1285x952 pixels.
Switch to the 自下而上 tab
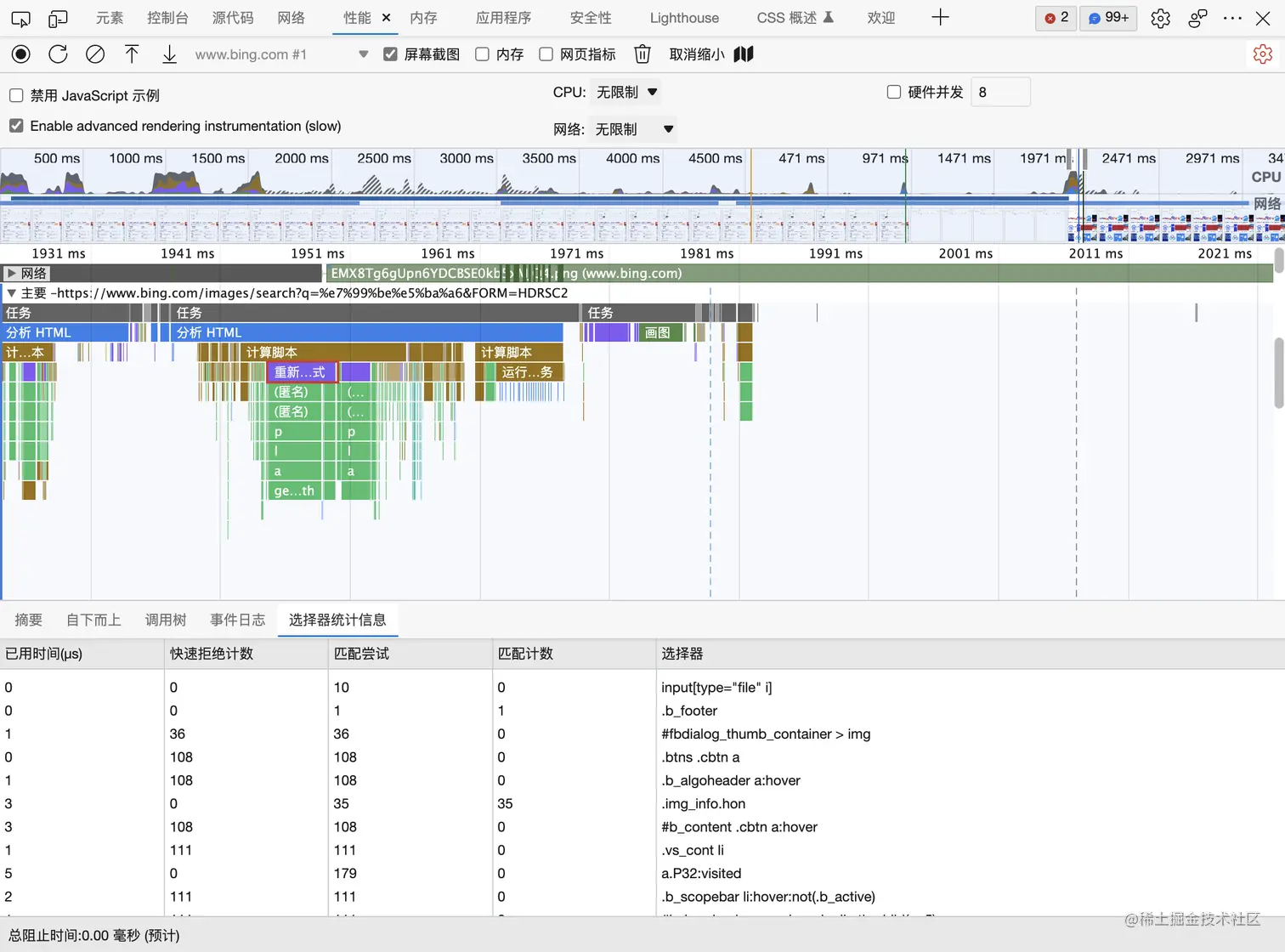point(93,620)
